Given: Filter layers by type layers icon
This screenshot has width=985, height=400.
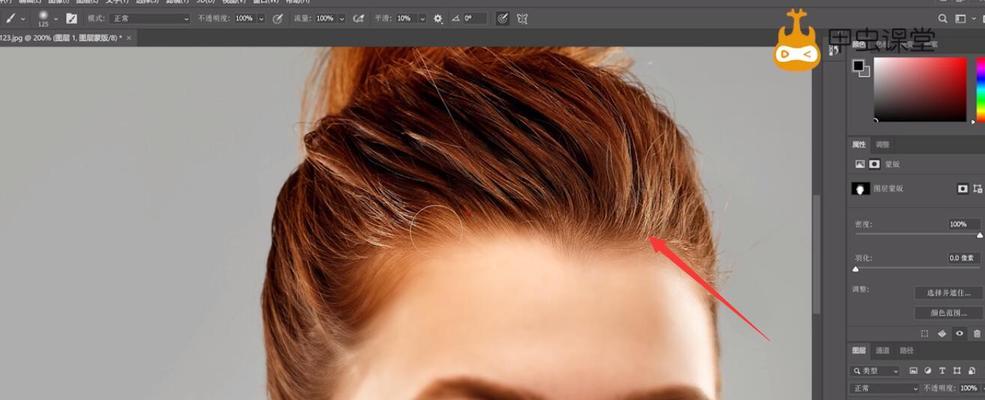Looking at the screenshot, I should 942,371.
